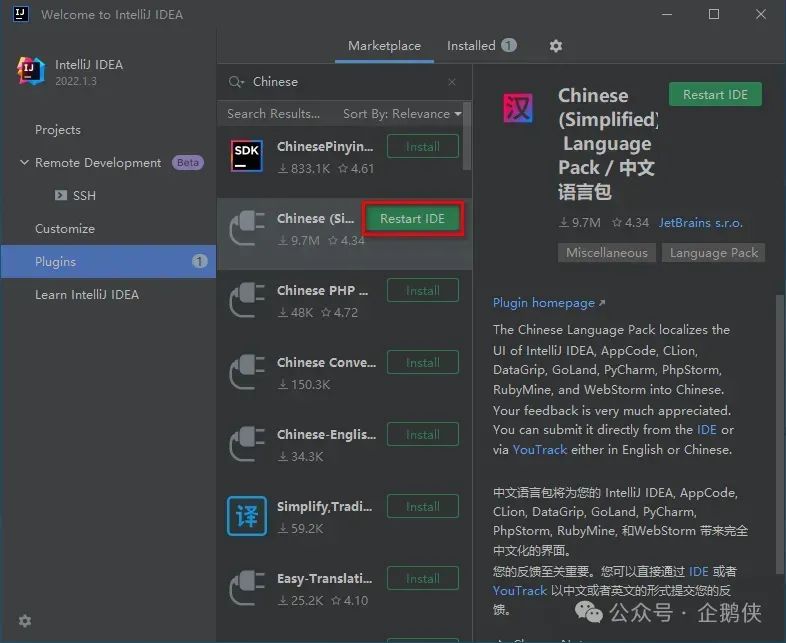
Task: Click the Language Pack tag
Action: [x=714, y=253]
